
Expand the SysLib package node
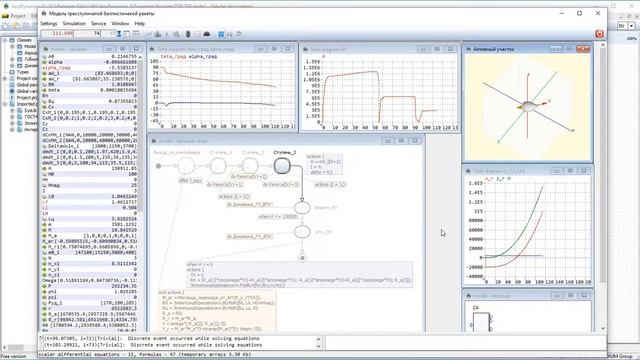pos(12,110)
